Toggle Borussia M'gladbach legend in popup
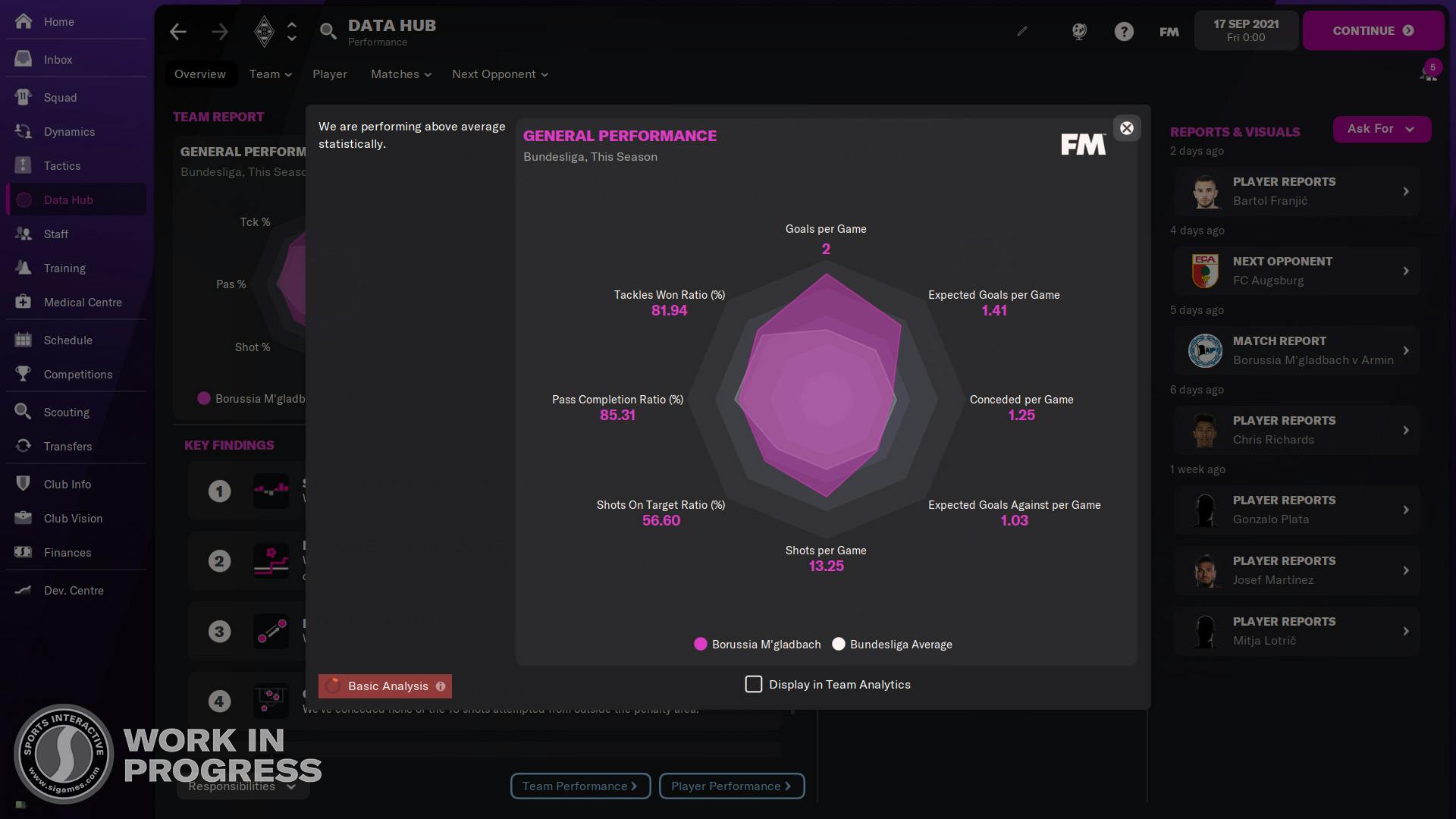The height and width of the screenshot is (819, 1456). [757, 645]
